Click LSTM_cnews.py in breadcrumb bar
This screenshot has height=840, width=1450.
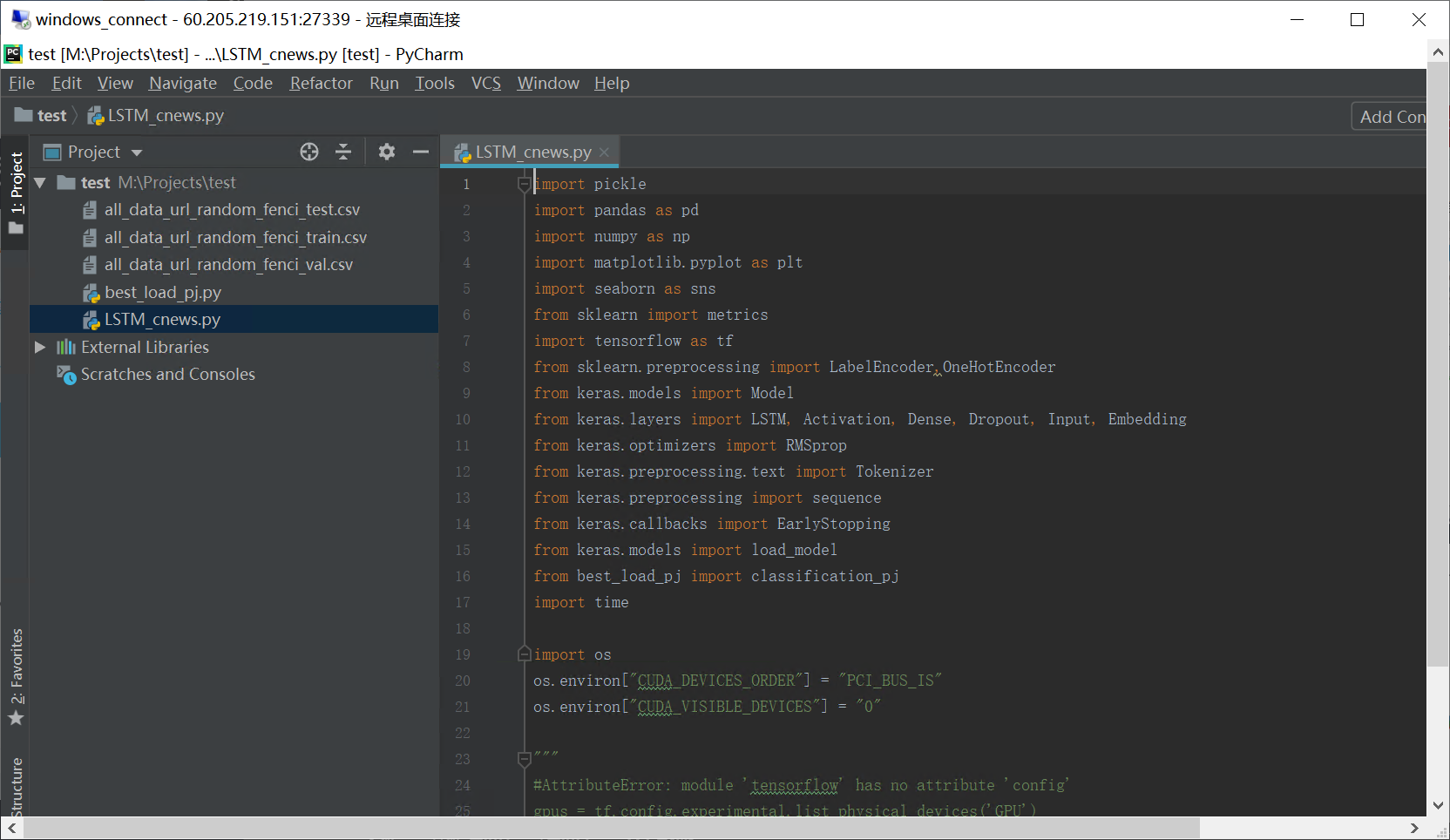(x=156, y=115)
